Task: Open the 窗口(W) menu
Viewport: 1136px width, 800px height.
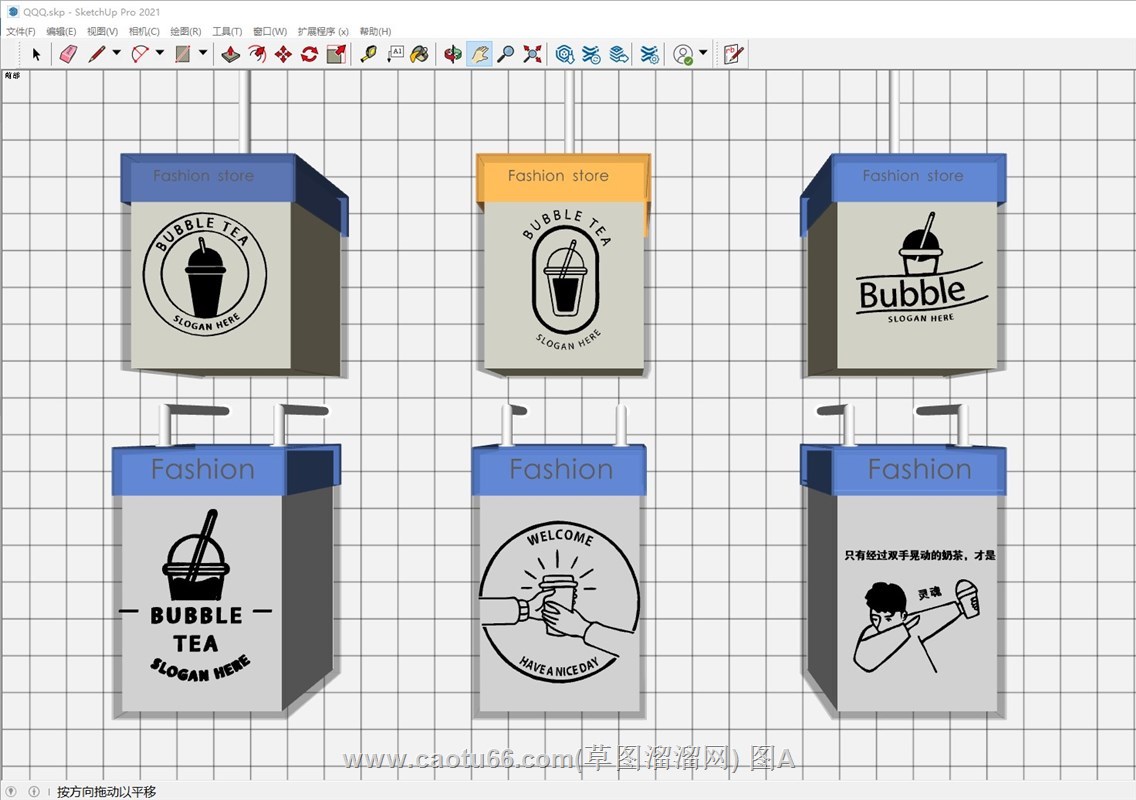Action: [270, 31]
